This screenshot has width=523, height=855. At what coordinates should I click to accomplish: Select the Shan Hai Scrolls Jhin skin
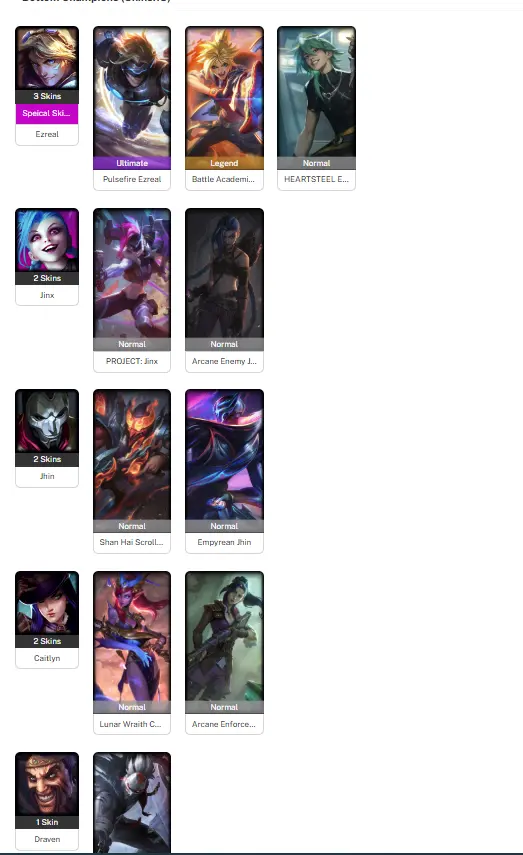coord(132,471)
